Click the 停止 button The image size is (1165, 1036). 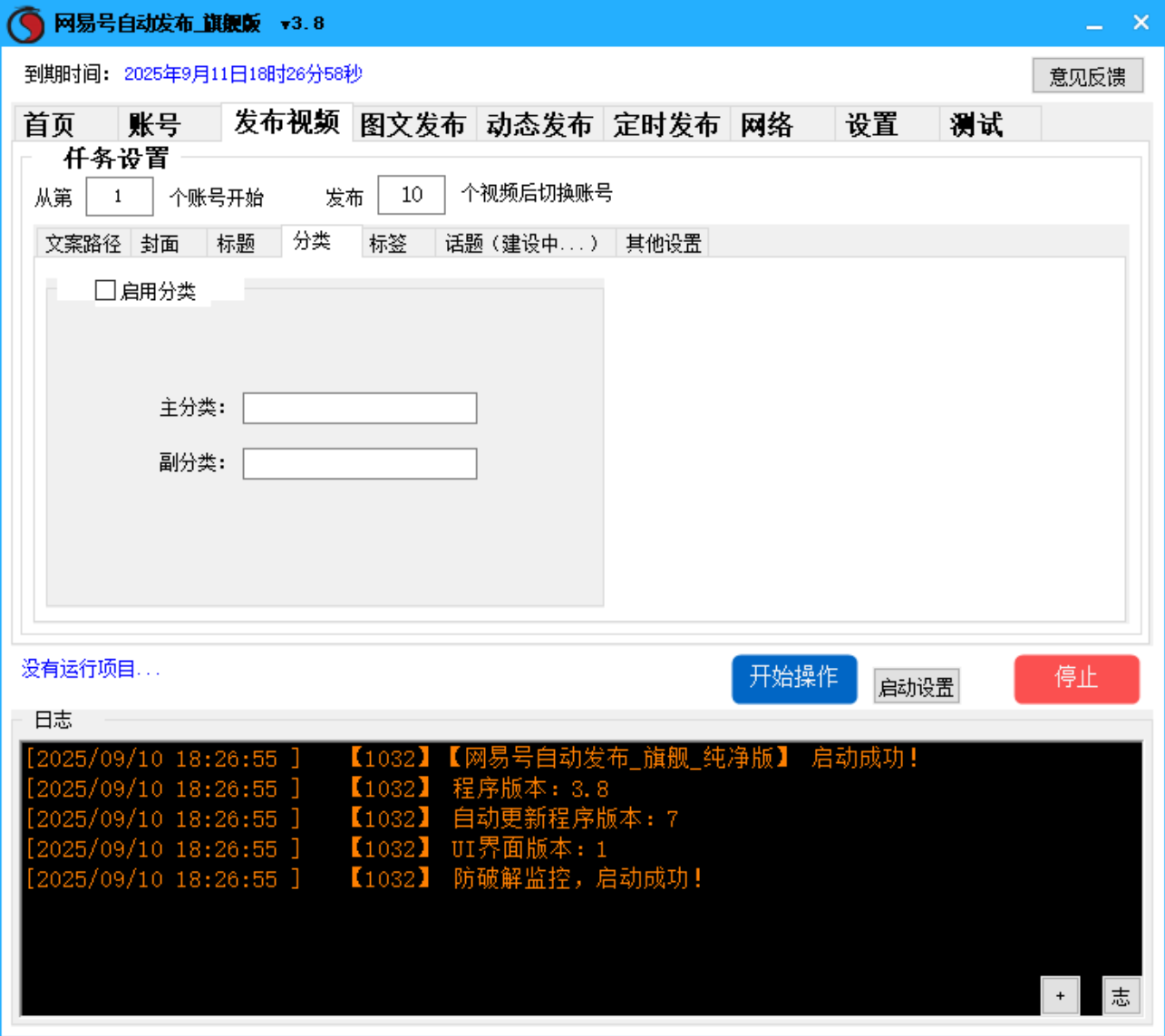[x=1077, y=679]
